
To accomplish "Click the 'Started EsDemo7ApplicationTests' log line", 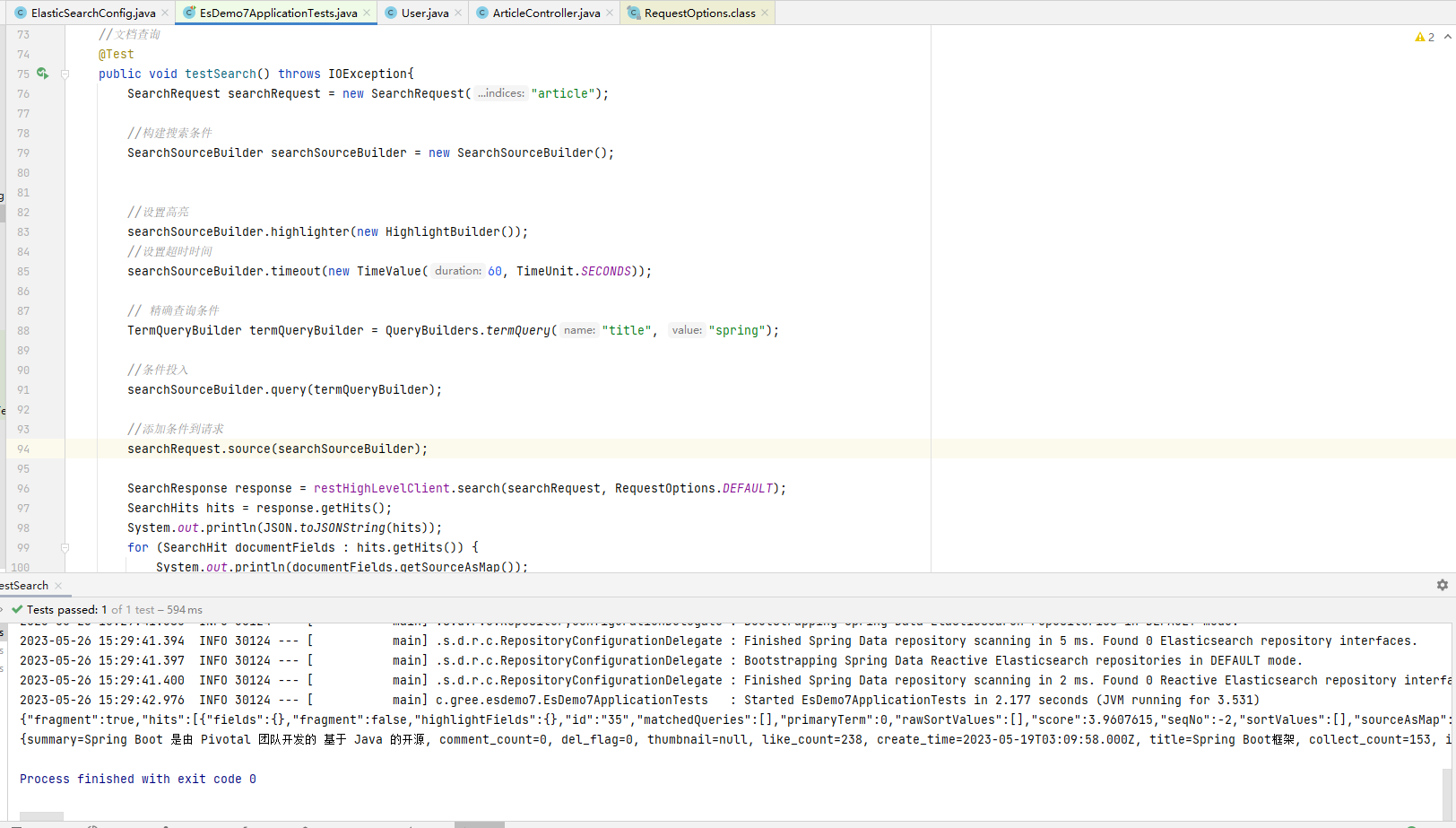I will click(x=639, y=700).
